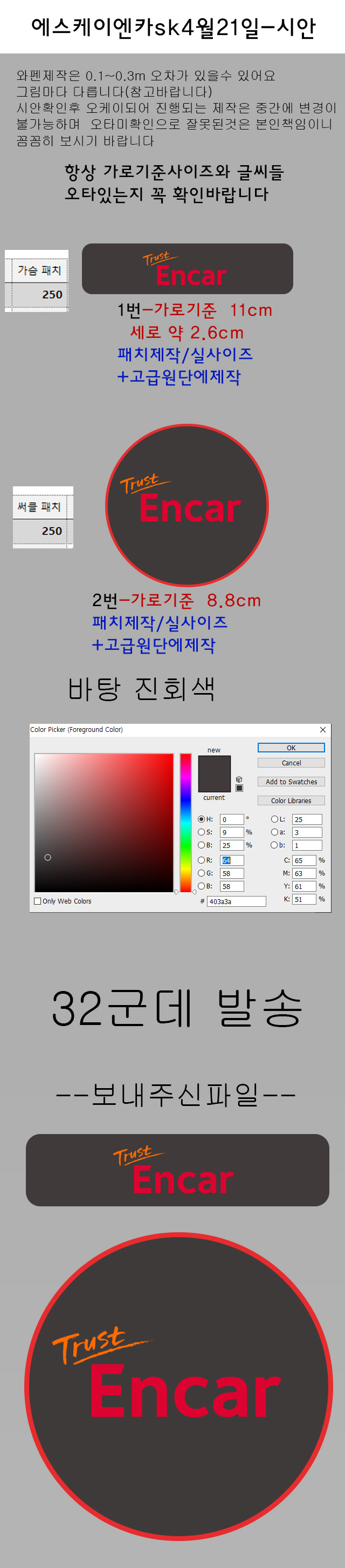Image resolution: width=345 pixels, height=1568 pixels.
Task: Click the small swatch below the cube icon
Action: tap(239, 788)
